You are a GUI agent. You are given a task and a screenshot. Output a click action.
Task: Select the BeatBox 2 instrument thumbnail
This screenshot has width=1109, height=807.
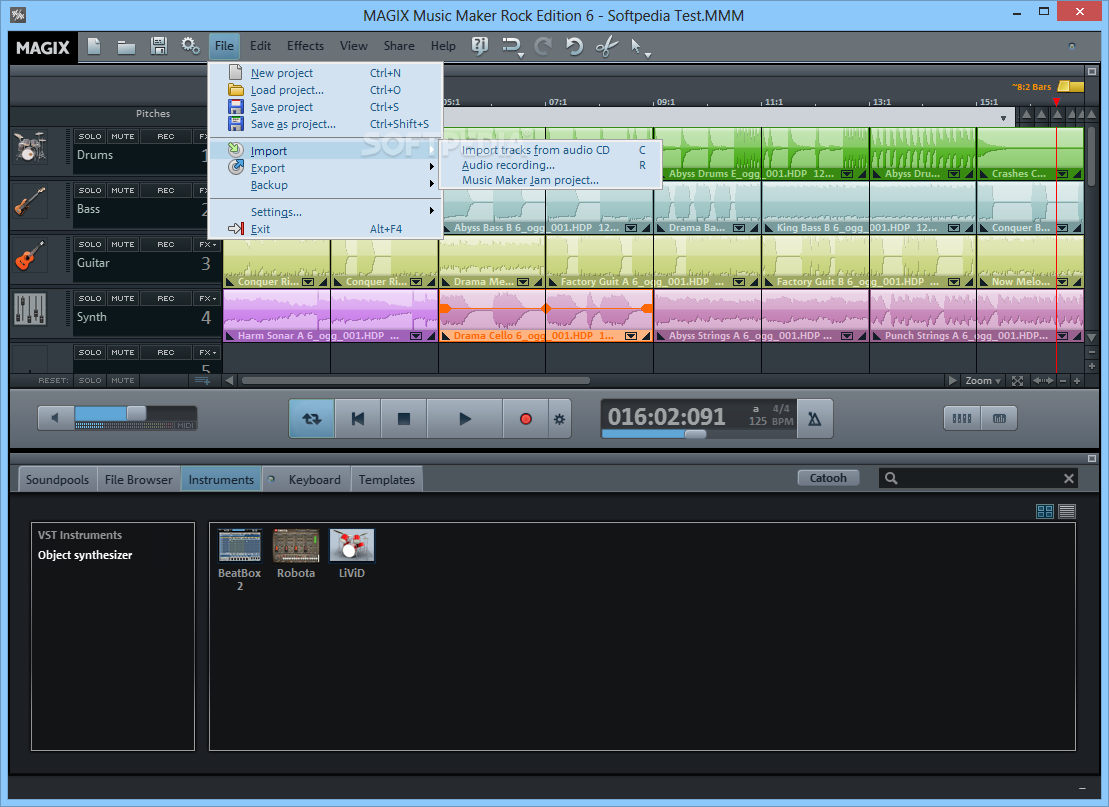tap(240, 545)
